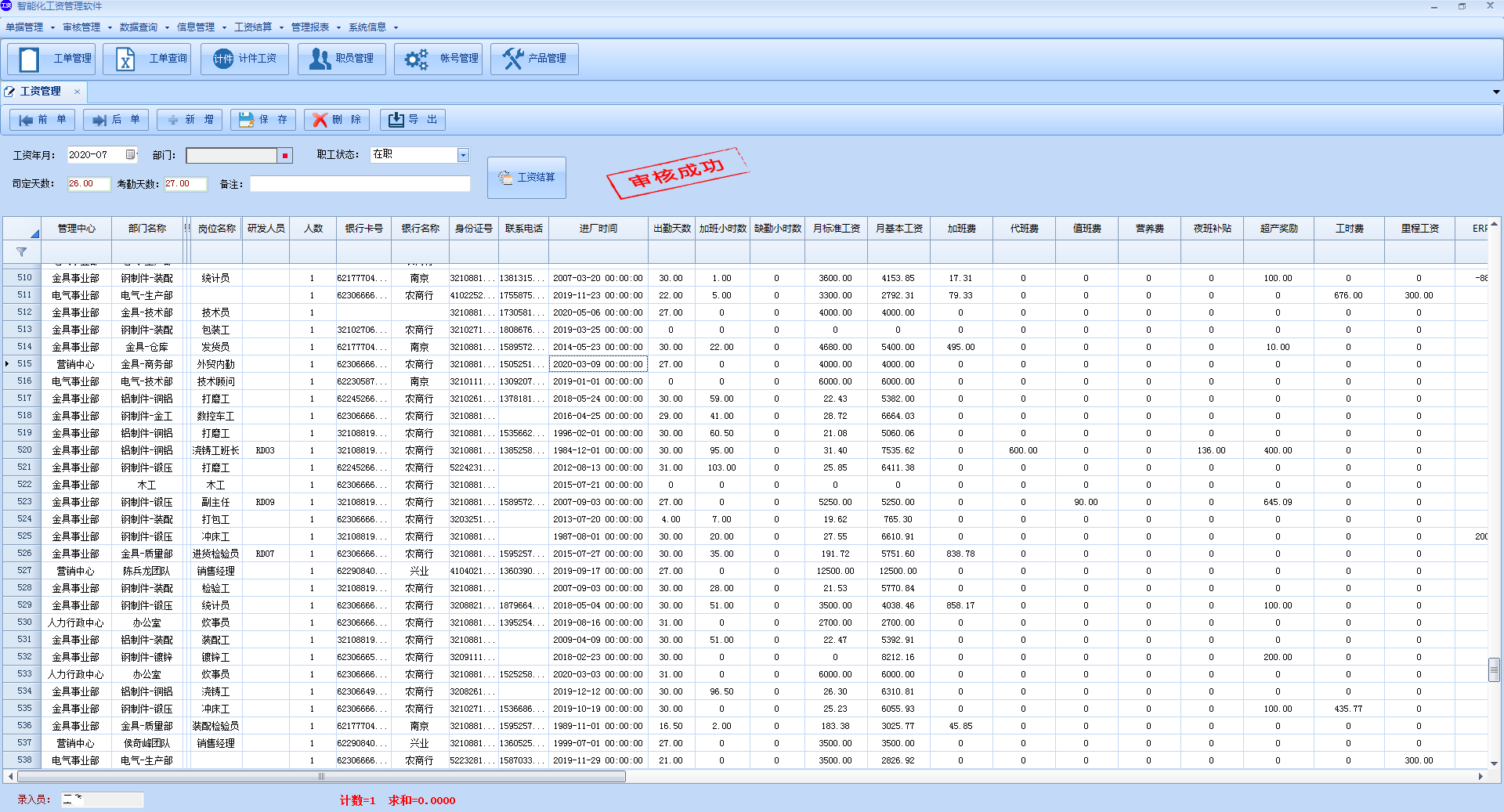Open 工单查询 work order search
1504x812 pixels.
[x=147, y=59]
